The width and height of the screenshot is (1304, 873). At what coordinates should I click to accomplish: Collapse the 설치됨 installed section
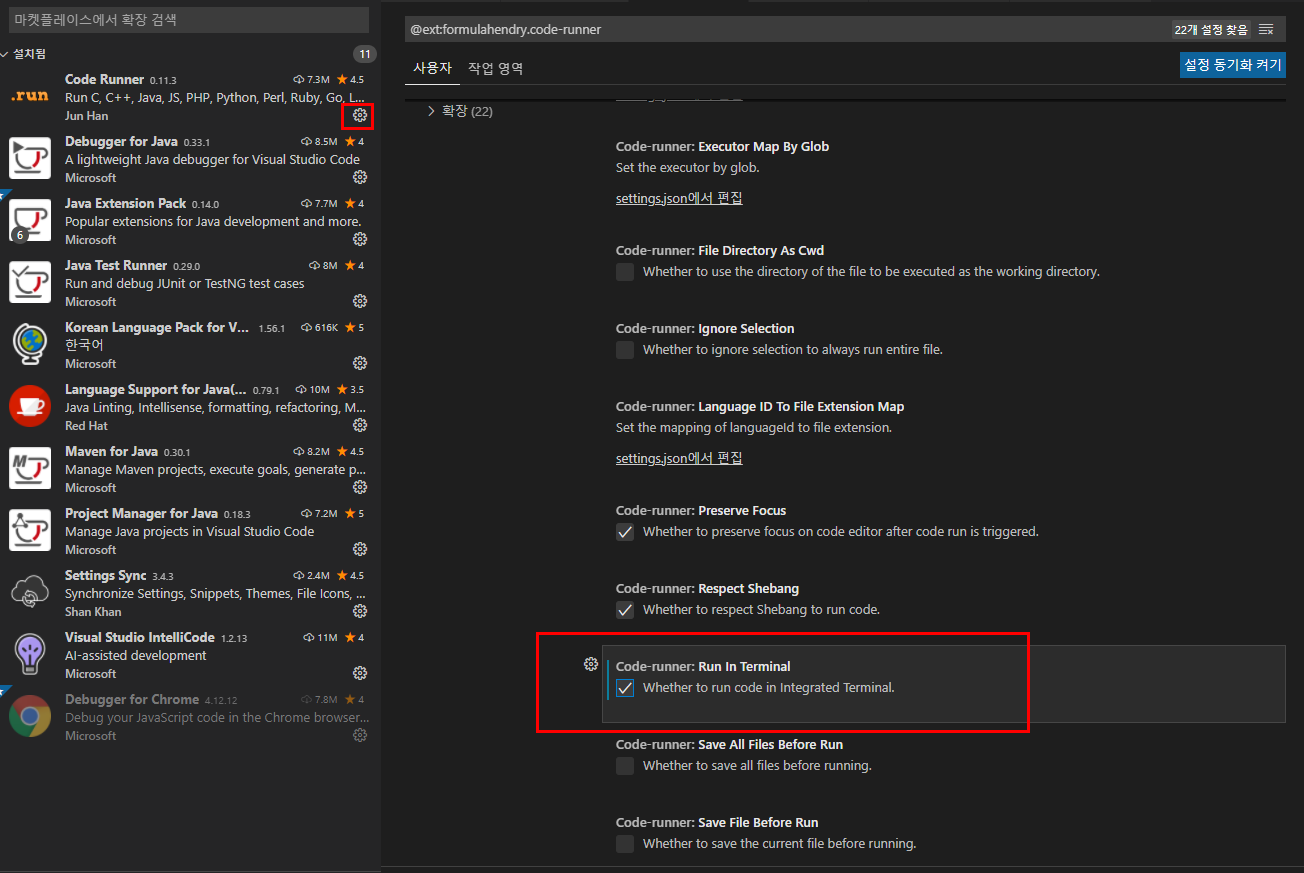pyautogui.click(x=24, y=54)
